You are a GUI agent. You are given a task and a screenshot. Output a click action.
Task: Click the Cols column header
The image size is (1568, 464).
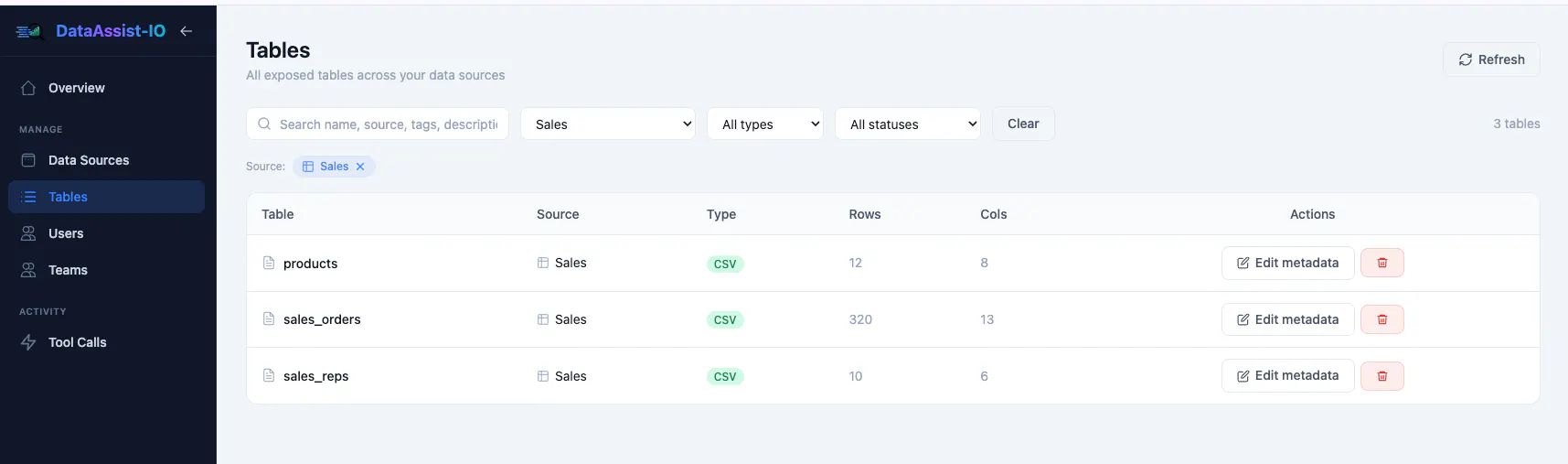tap(994, 214)
